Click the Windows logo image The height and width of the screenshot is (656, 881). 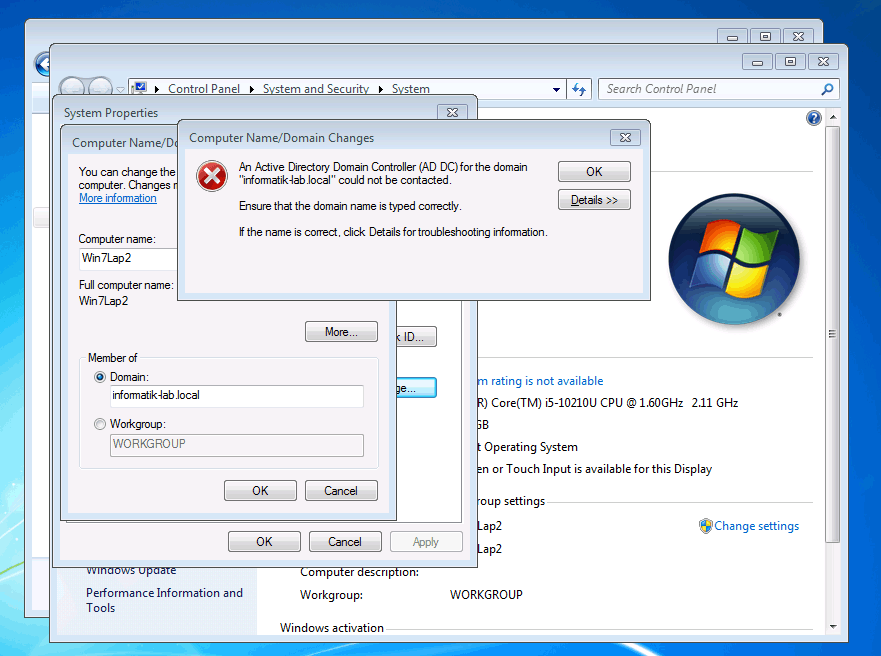(x=734, y=259)
